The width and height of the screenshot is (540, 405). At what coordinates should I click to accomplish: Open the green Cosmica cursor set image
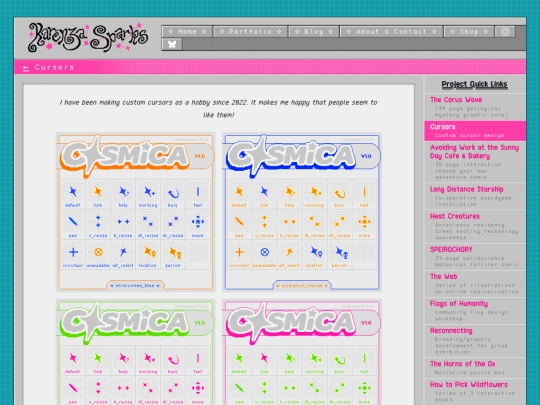(136, 352)
